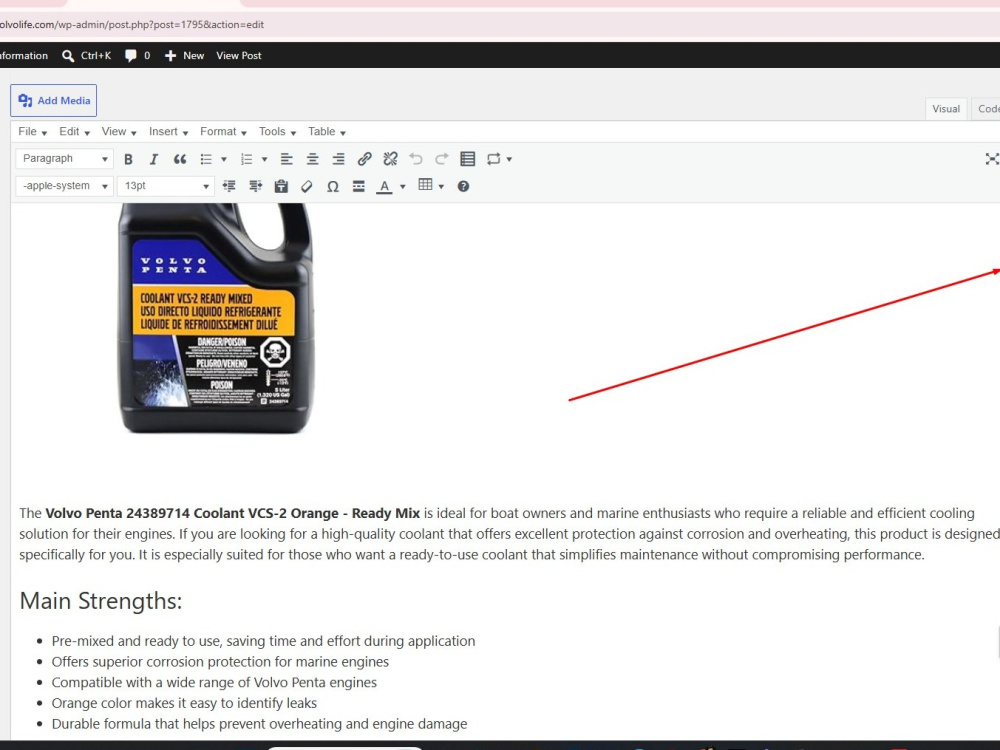This screenshot has width=1000, height=750.
Task: Insert or edit a link
Action: (x=365, y=159)
